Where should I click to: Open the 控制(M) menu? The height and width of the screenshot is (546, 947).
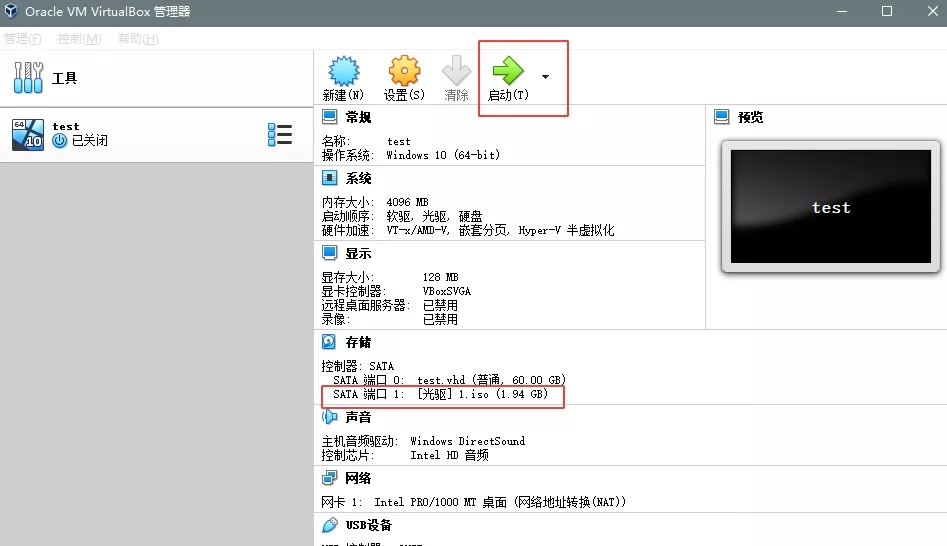(79, 39)
